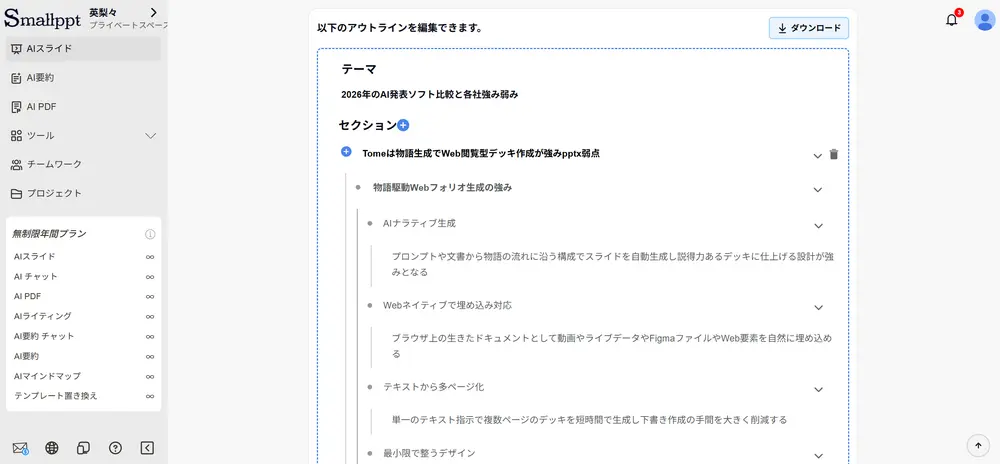Edit the テキストから多ページ化 item
This screenshot has height=464, width=1000.
pyautogui.click(x=434, y=387)
